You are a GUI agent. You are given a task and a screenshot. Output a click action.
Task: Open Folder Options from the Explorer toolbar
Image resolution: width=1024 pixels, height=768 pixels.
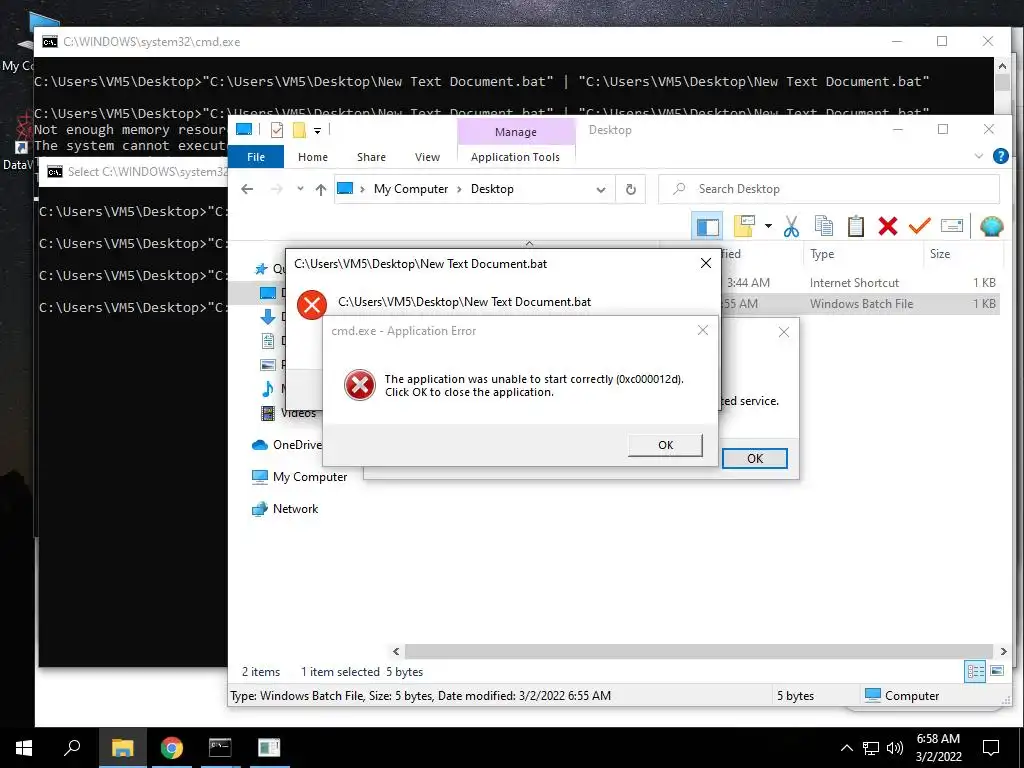(x=744, y=227)
